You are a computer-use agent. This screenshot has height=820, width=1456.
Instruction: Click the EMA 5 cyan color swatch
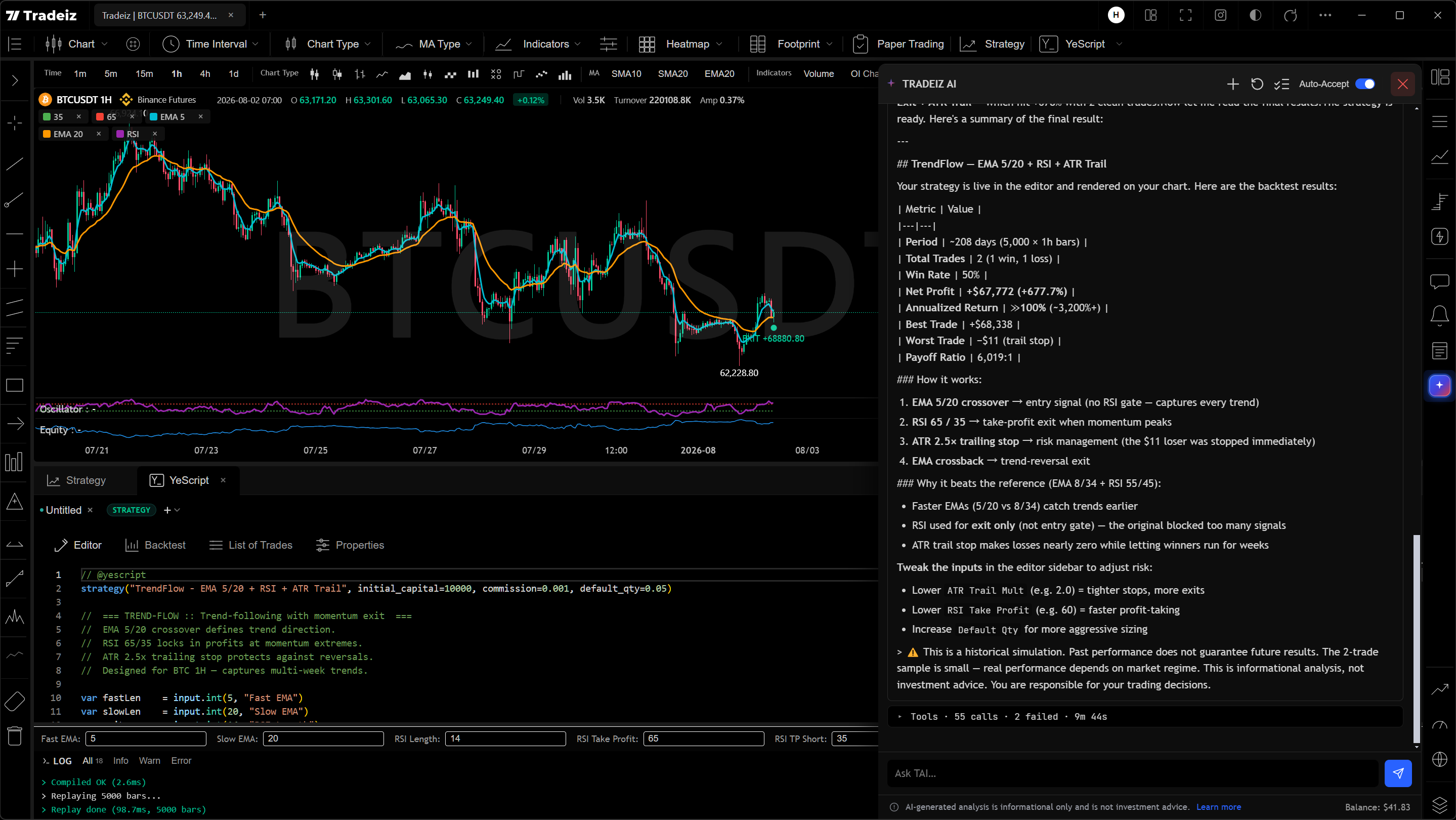154,117
